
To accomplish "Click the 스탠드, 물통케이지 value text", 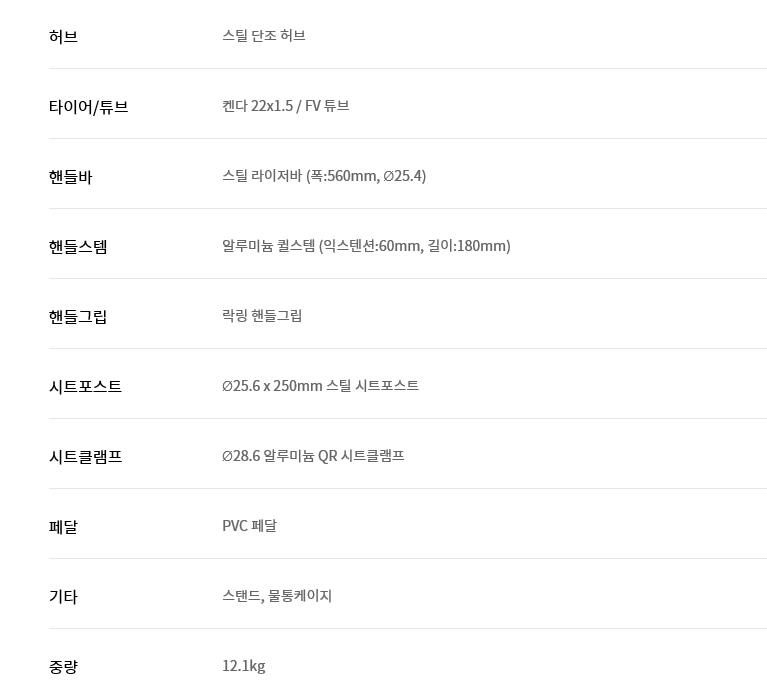I will tap(277, 596).
